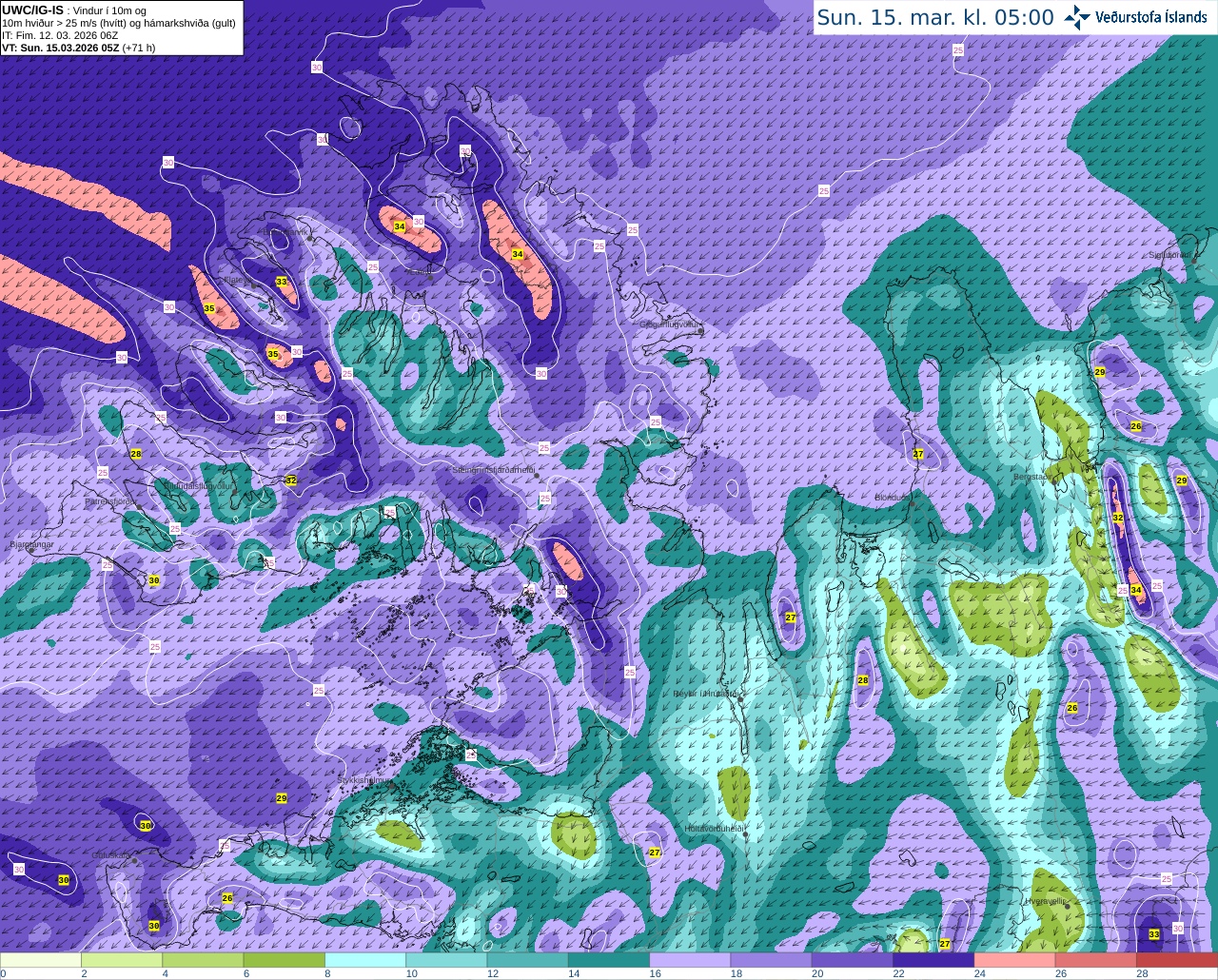Pick the 18–20 purple legend swatch

pos(771,961)
